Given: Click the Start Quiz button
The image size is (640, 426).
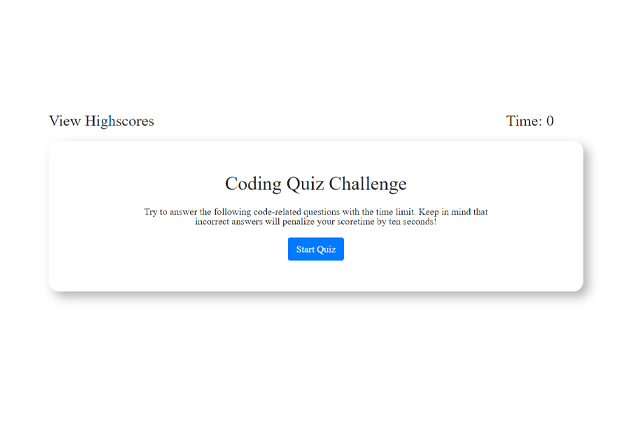Looking at the screenshot, I should click(316, 249).
